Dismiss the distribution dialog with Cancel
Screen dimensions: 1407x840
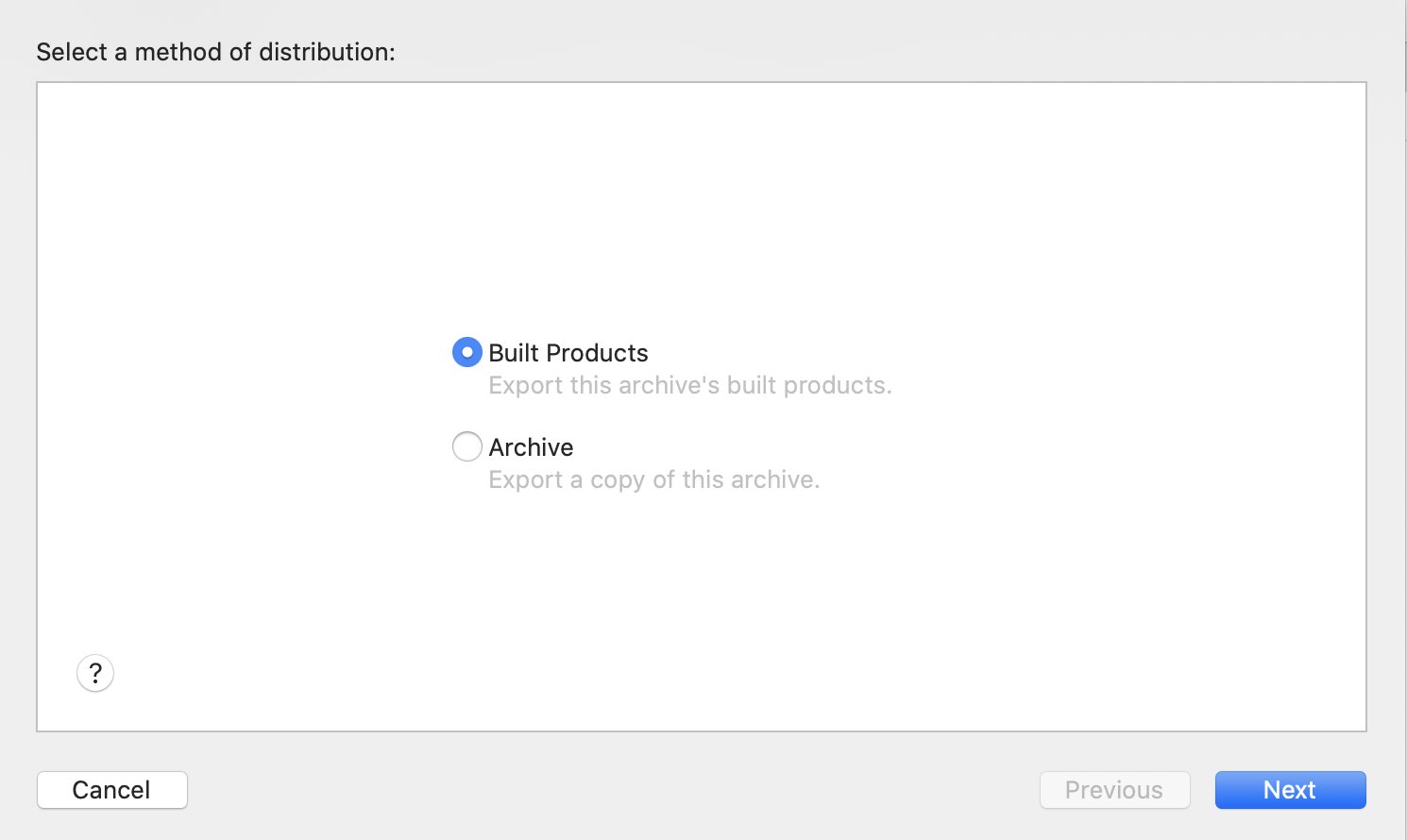[111, 790]
